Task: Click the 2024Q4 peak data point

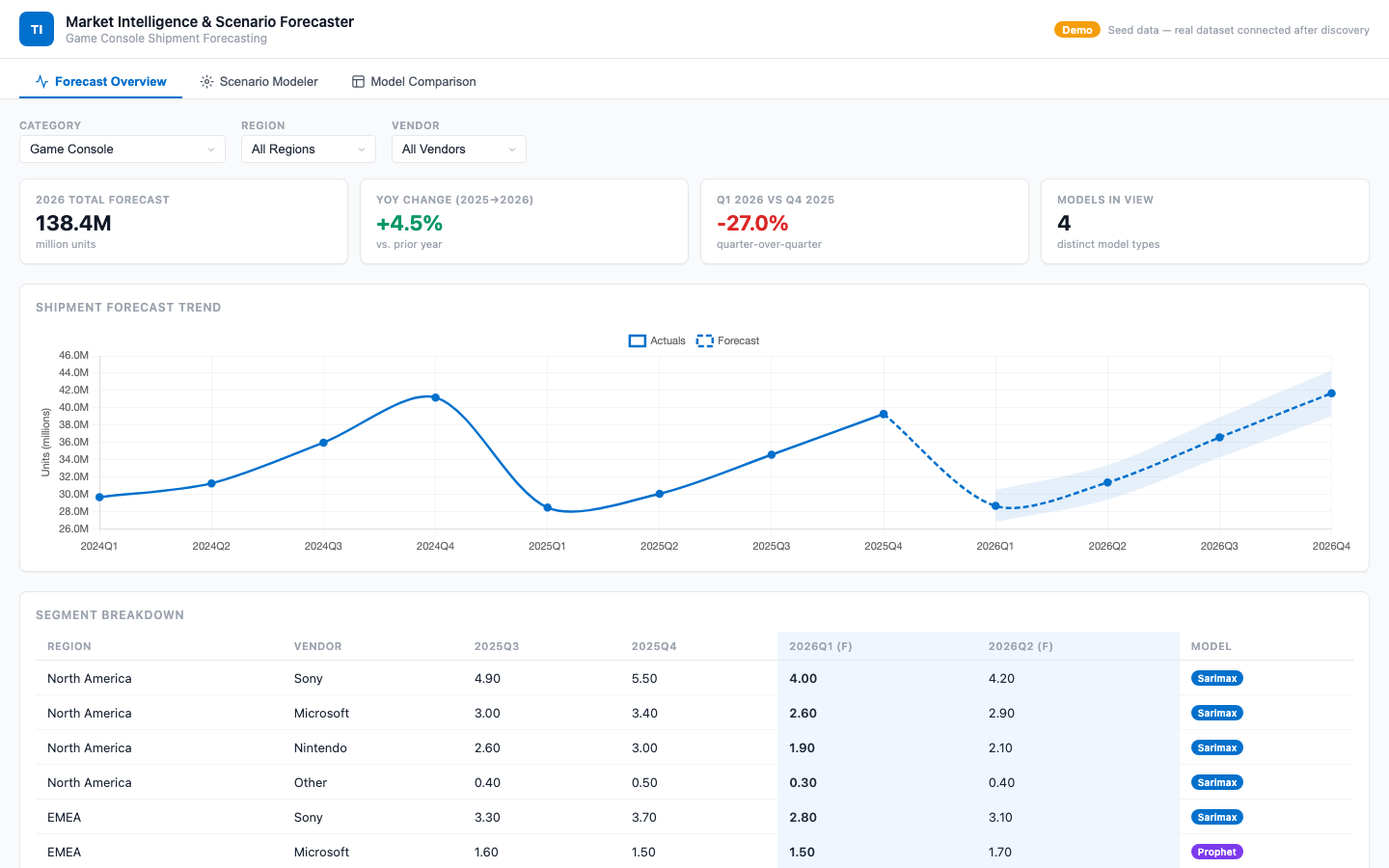Action: 436,397
